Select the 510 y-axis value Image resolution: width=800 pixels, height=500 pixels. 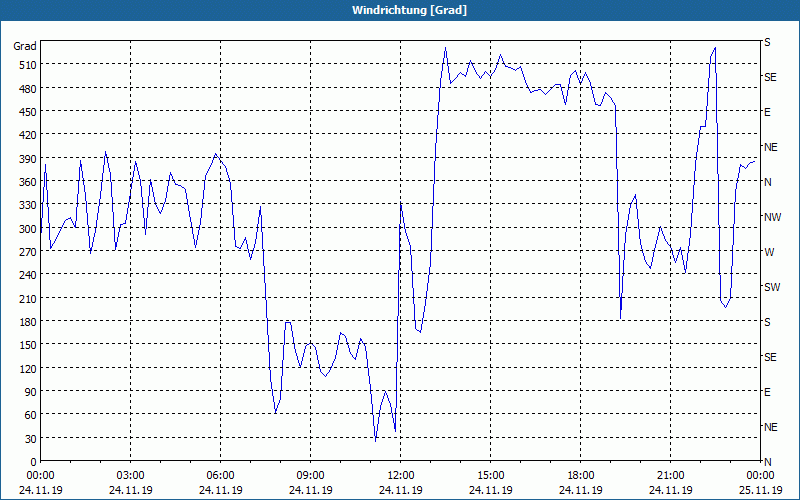click(28, 65)
